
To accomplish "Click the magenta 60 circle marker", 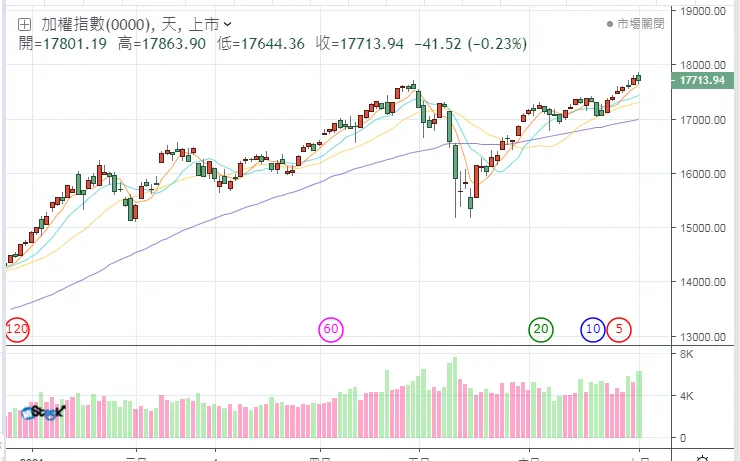I will [x=331, y=329].
